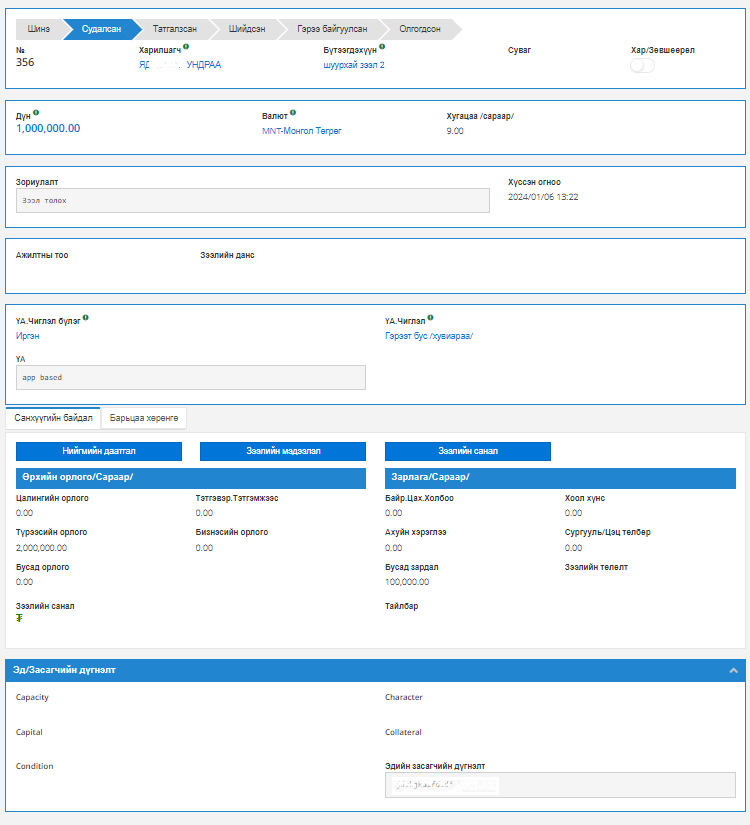Click the Түрээсийн орлого value 2,000,000.00
The height and width of the screenshot is (825, 750).
(42, 548)
